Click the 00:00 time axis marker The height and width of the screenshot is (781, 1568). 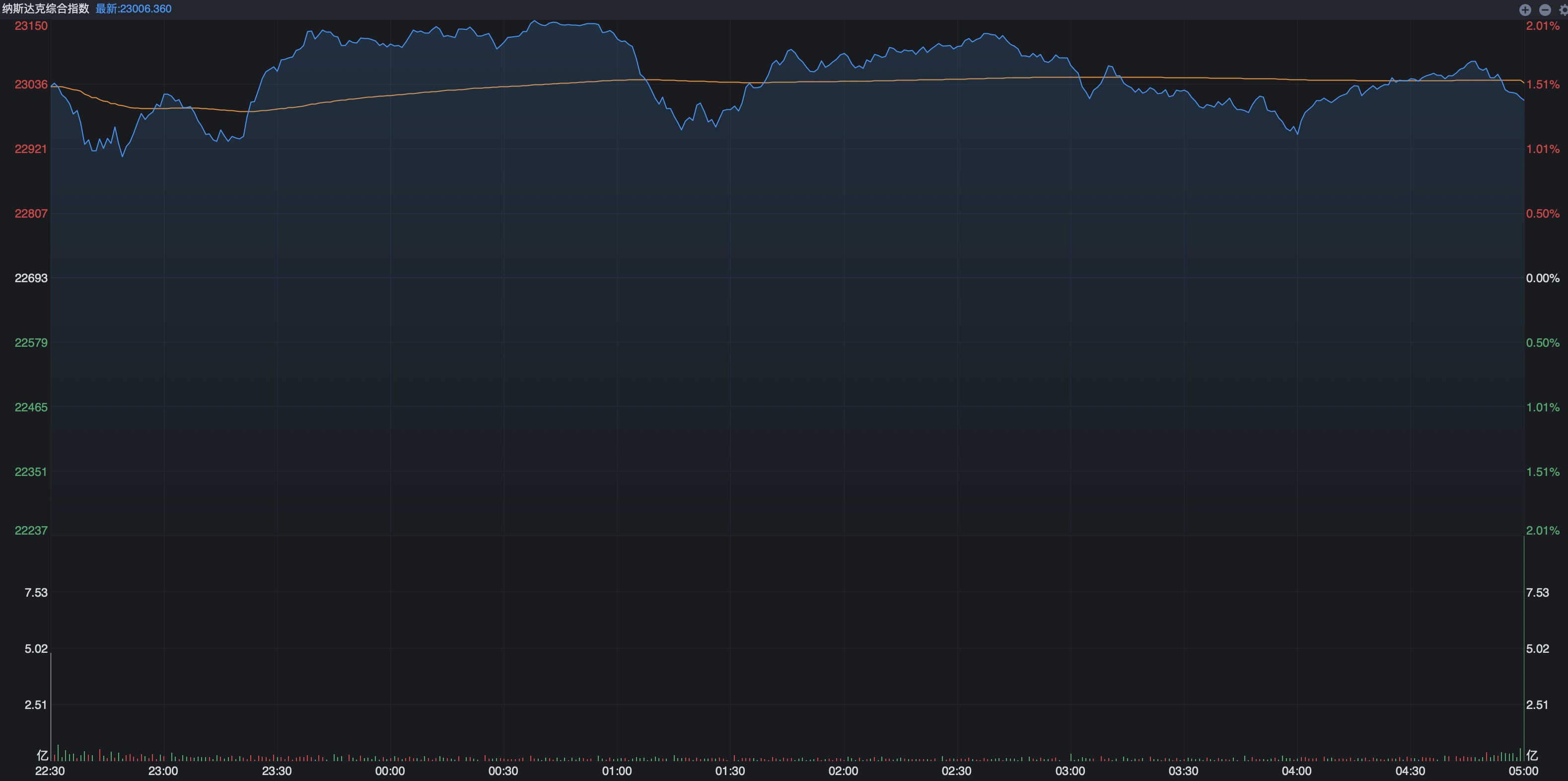390,771
